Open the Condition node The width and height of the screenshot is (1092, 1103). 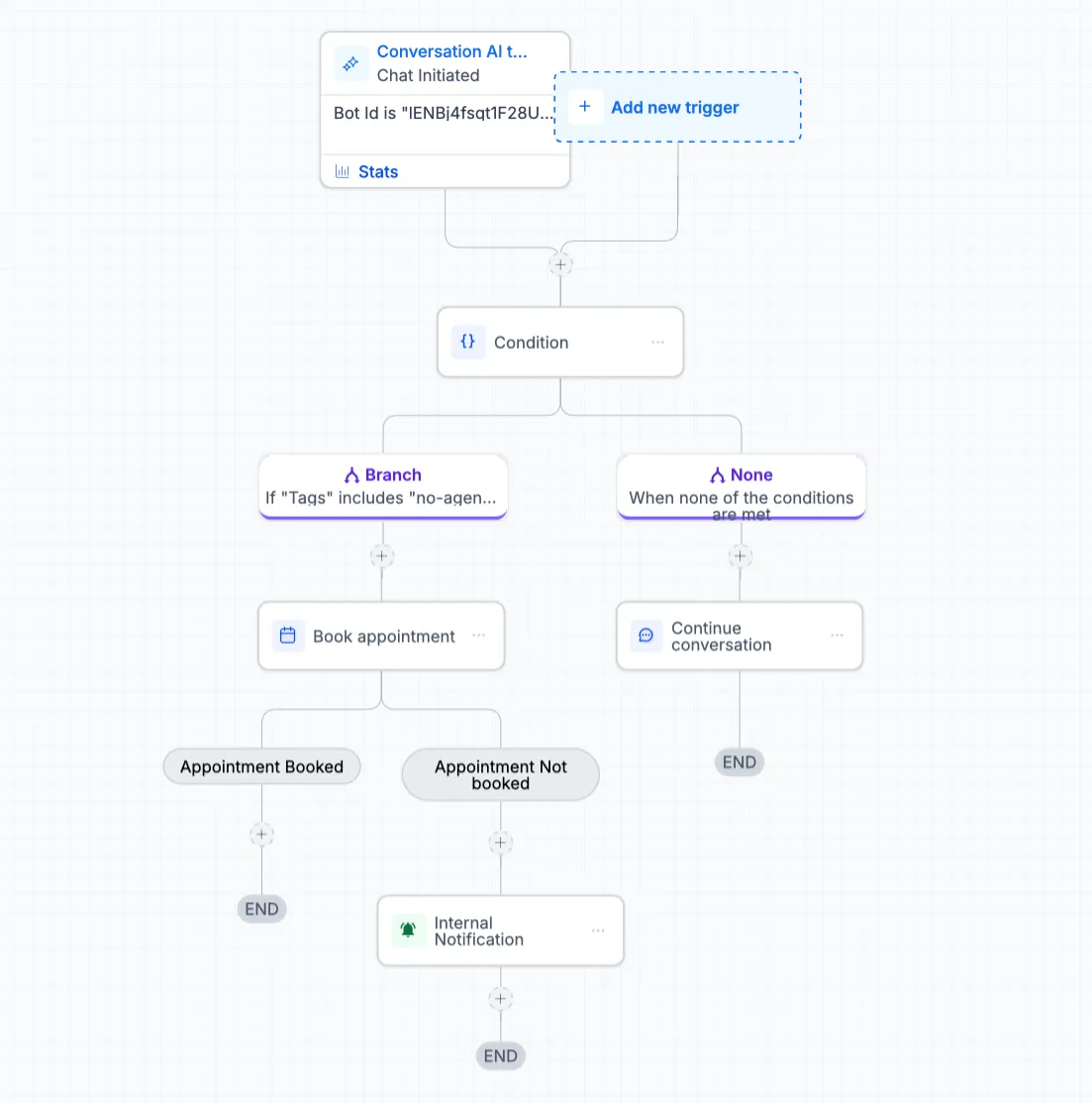pyautogui.click(x=560, y=342)
